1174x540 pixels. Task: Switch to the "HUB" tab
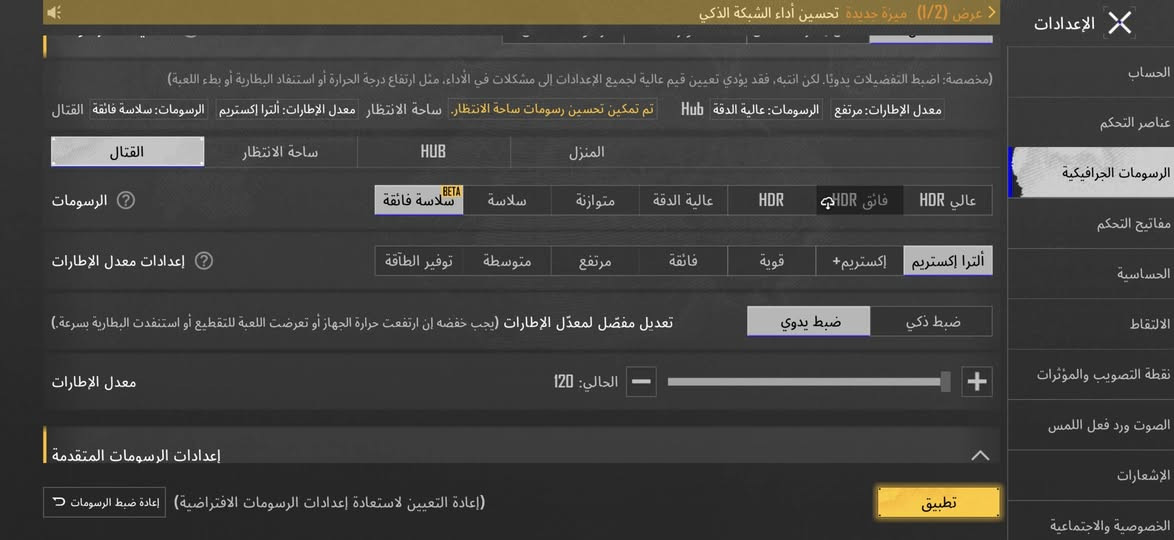pos(433,151)
